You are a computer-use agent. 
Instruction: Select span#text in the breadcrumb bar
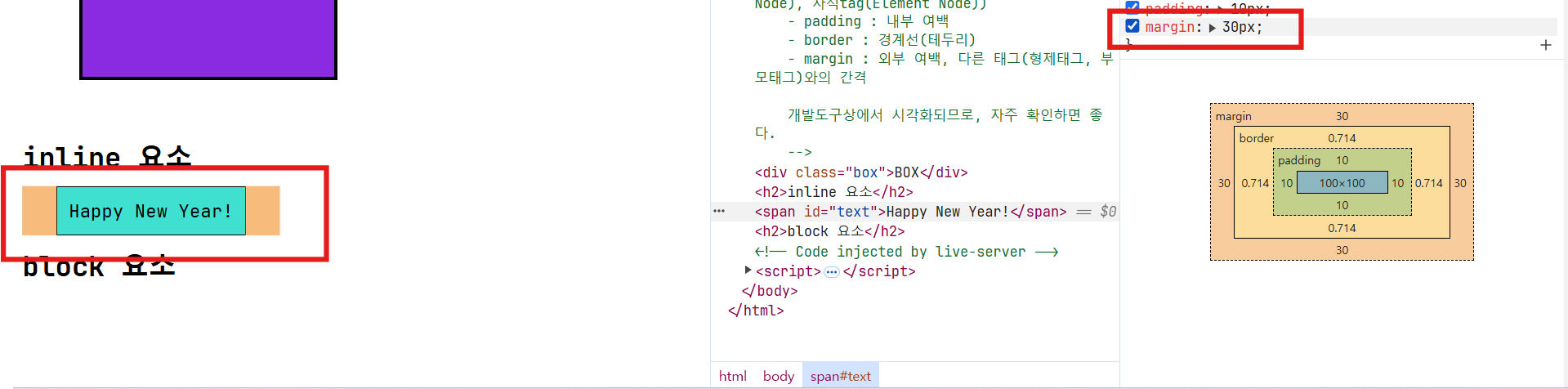pyautogui.click(x=841, y=376)
